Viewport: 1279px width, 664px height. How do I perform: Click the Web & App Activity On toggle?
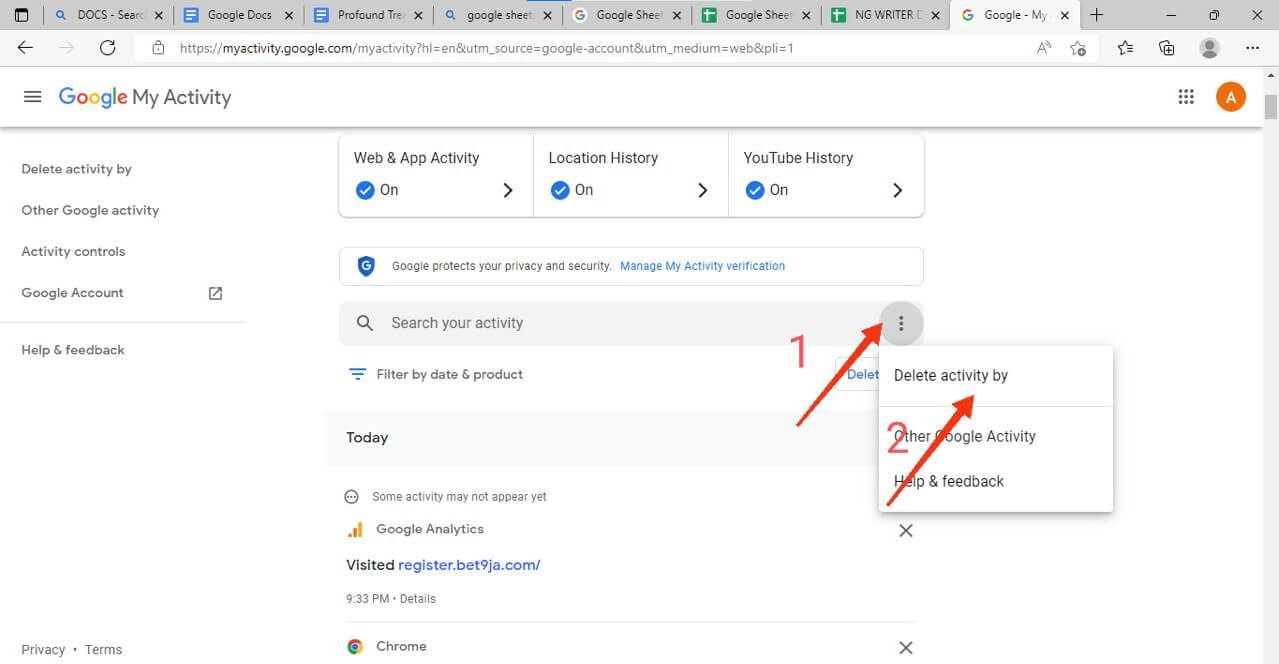(x=366, y=190)
